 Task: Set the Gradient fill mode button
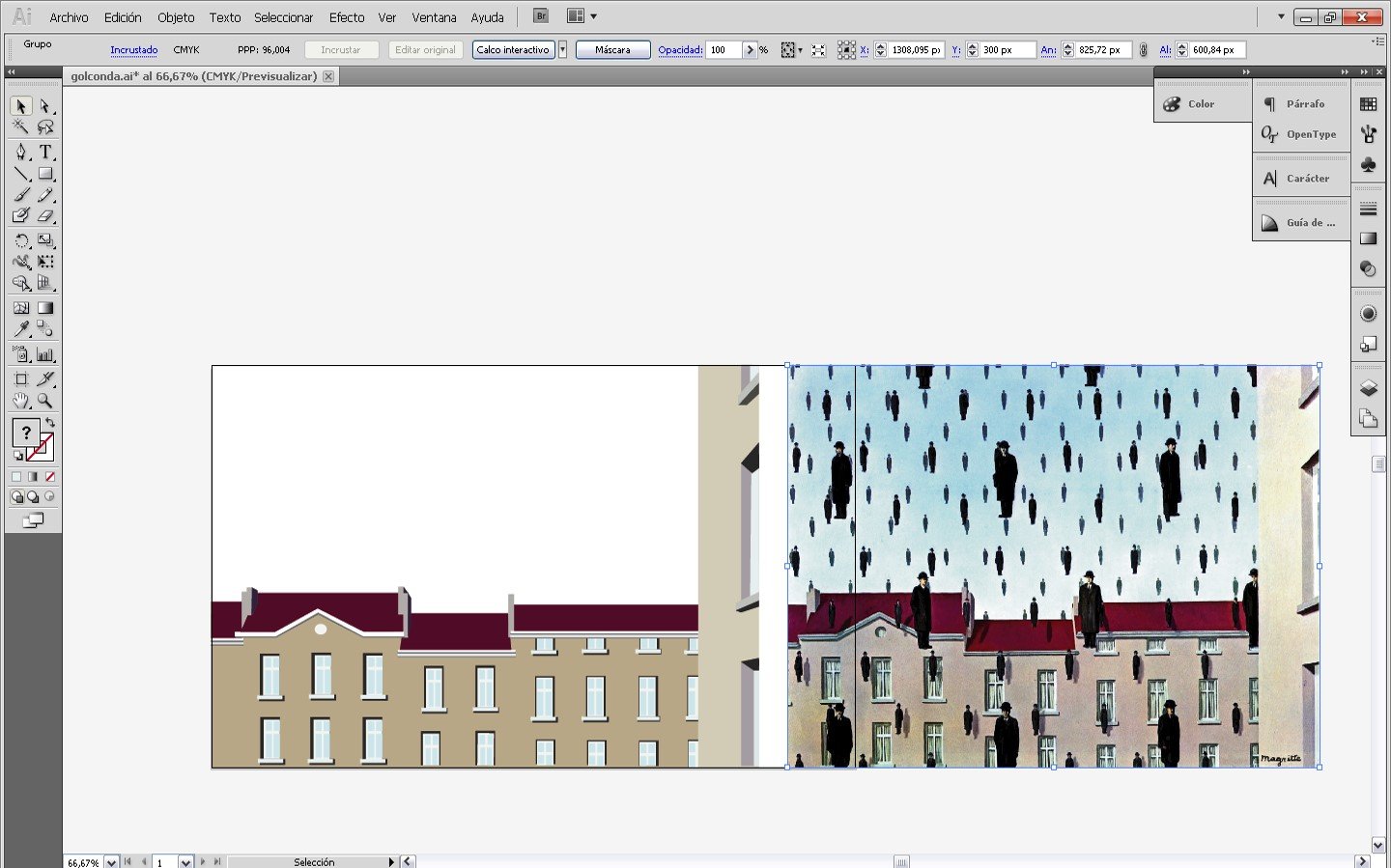(x=33, y=477)
